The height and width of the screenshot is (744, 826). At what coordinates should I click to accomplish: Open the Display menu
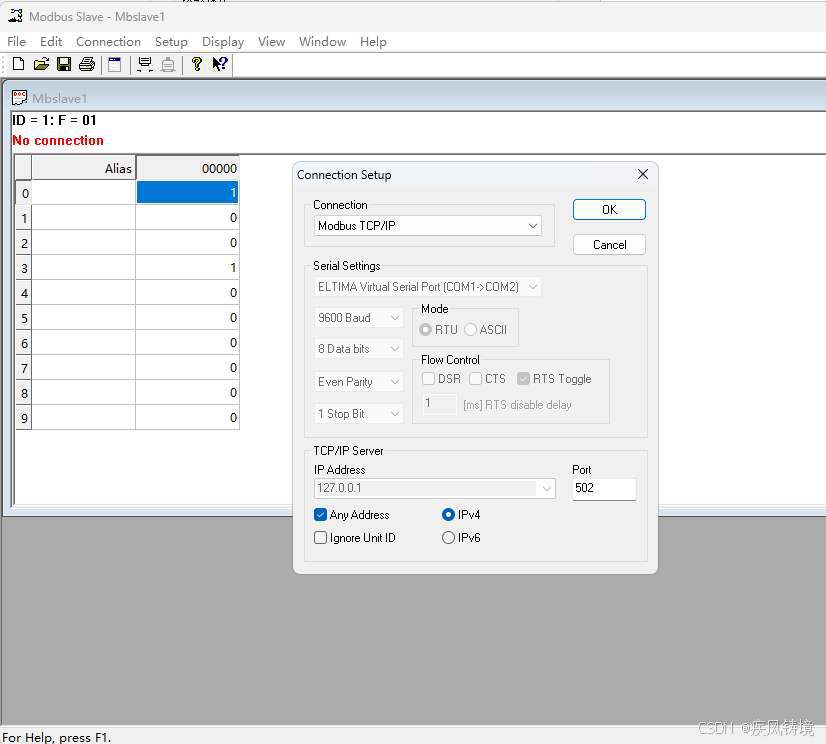223,42
